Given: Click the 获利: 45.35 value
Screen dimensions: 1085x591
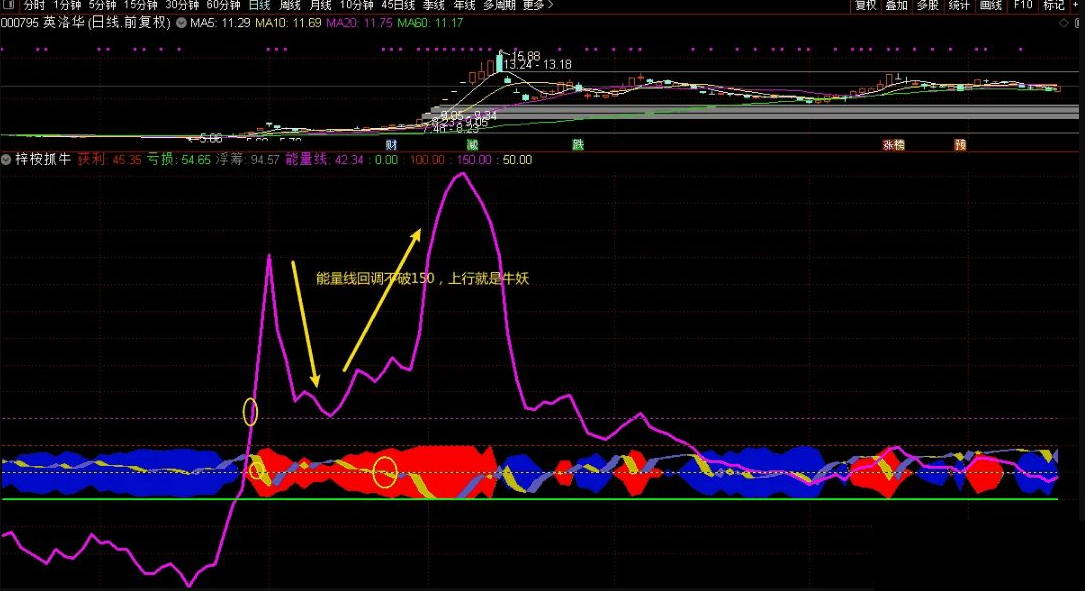Looking at the screenshot, I should tap(109, 160).
